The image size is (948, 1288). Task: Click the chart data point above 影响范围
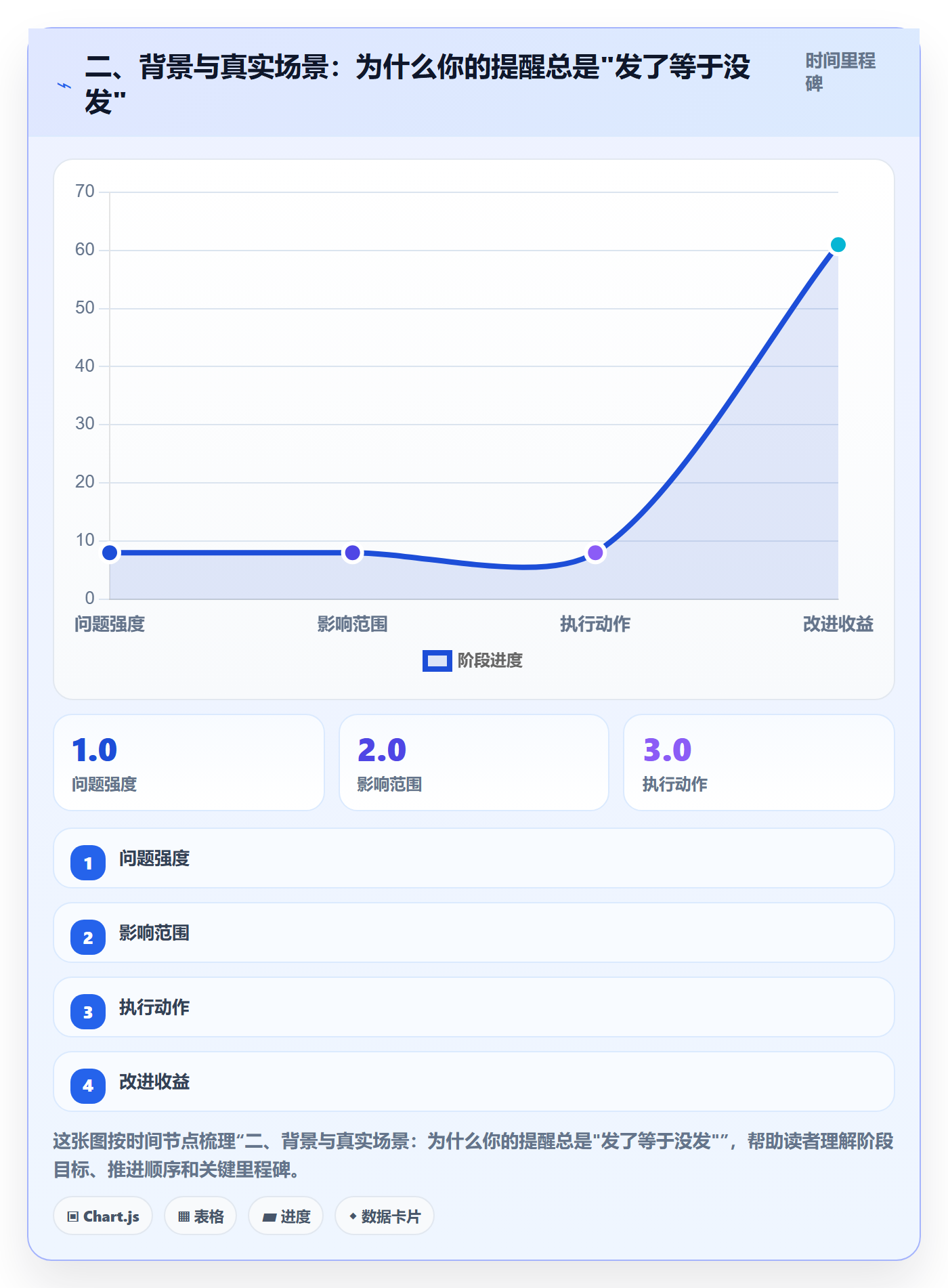[353, 553]
